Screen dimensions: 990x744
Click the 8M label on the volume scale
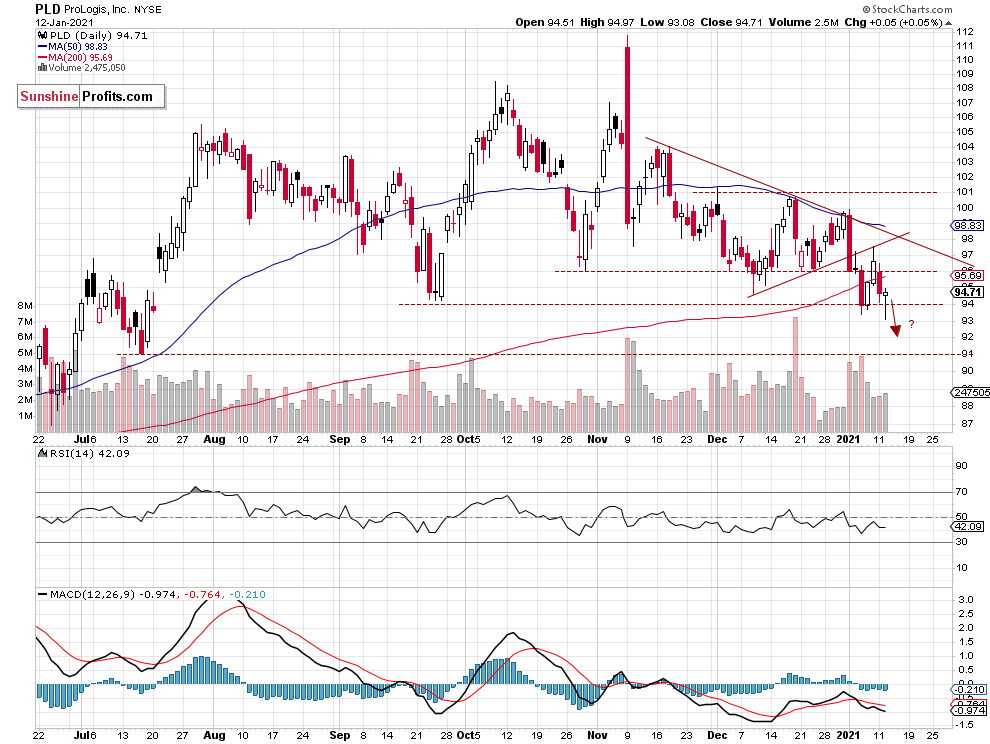tap(25, 305)
